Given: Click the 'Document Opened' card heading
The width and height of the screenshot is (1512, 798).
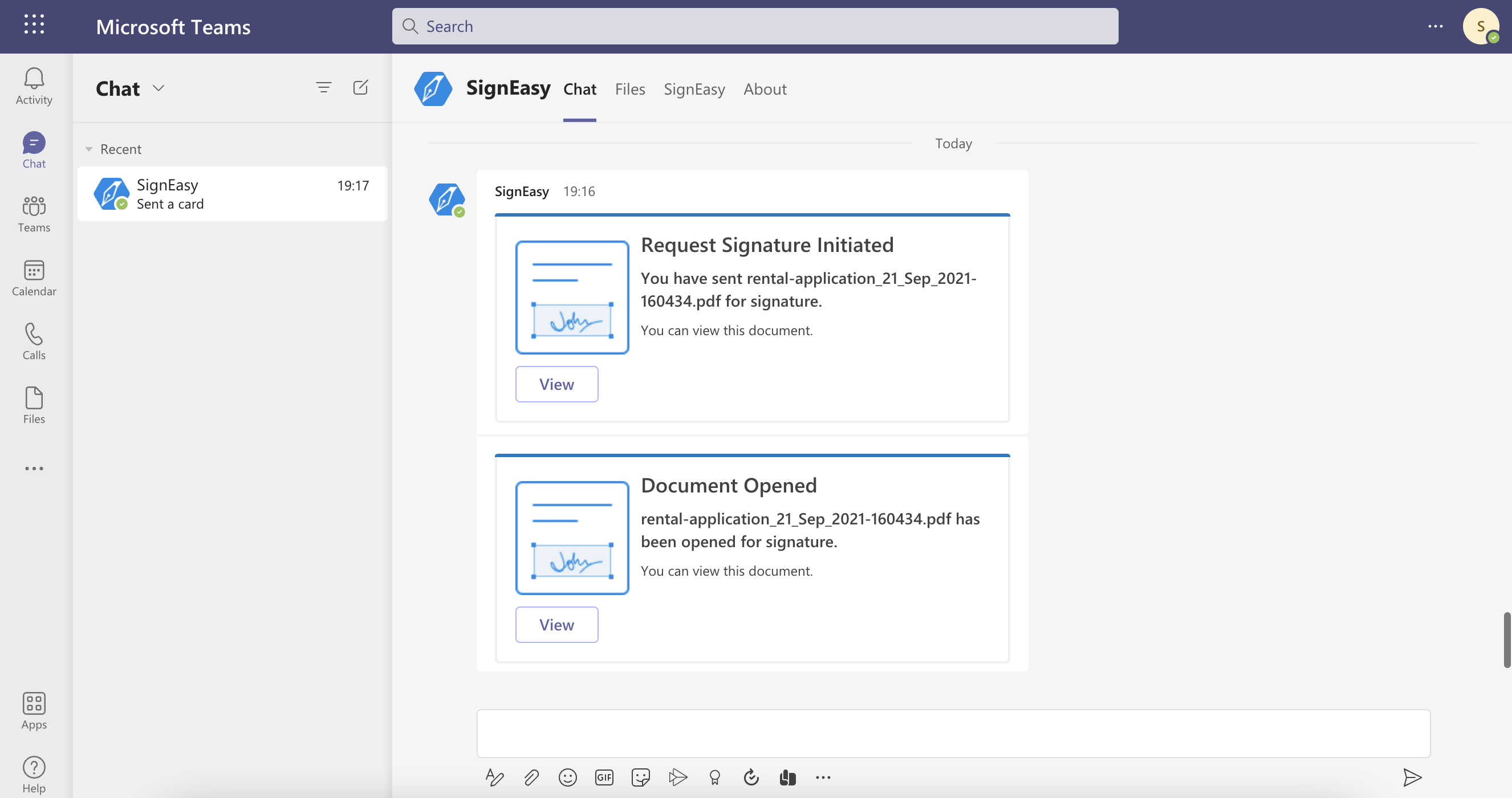Looking at the screenshot, I should [x=729, y=485].
